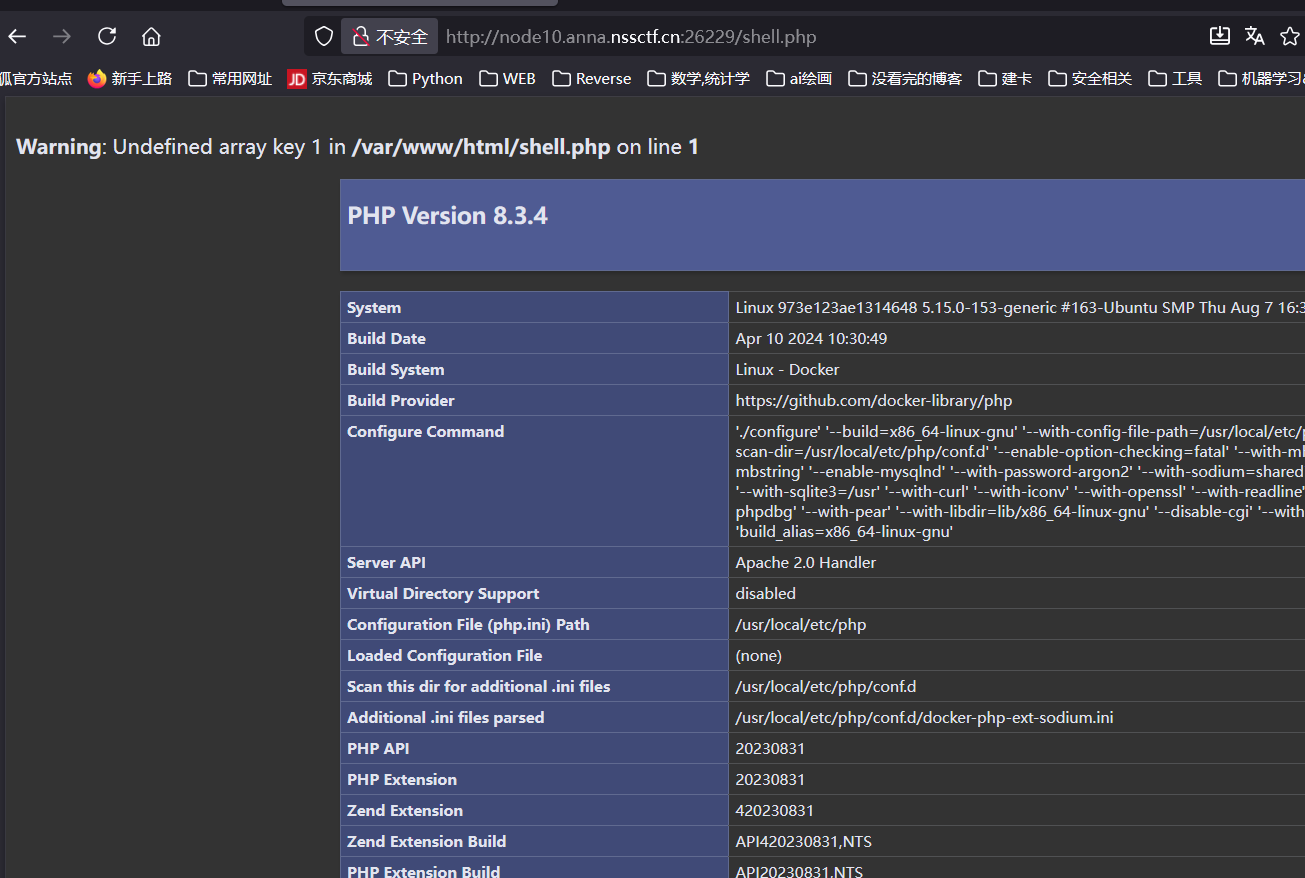Click the folder icon beside 安全相关
The width and height of the screenshot is (1305, 878).
click(x=1058, y=78)
